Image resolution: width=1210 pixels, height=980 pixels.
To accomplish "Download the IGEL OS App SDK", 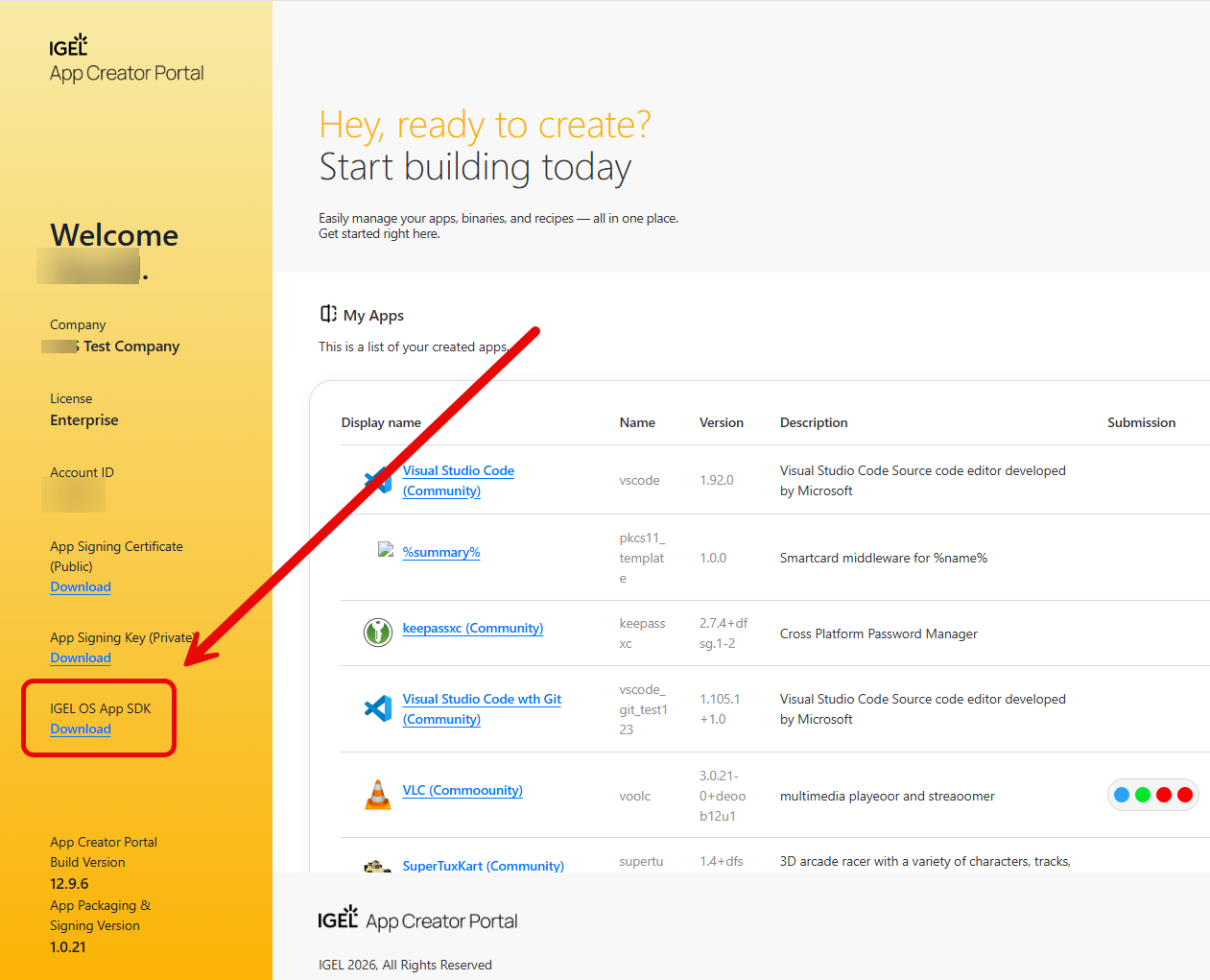I will coord(81,729).
